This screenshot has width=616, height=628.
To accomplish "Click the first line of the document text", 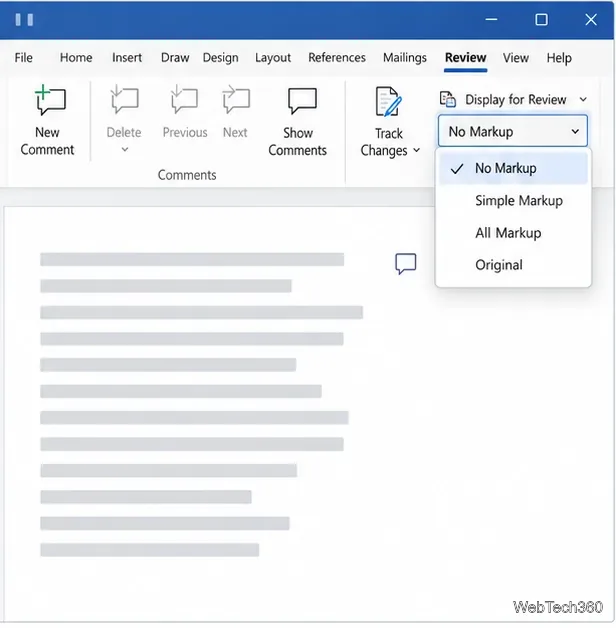I will pyautogui.click(x=192, y=259).
